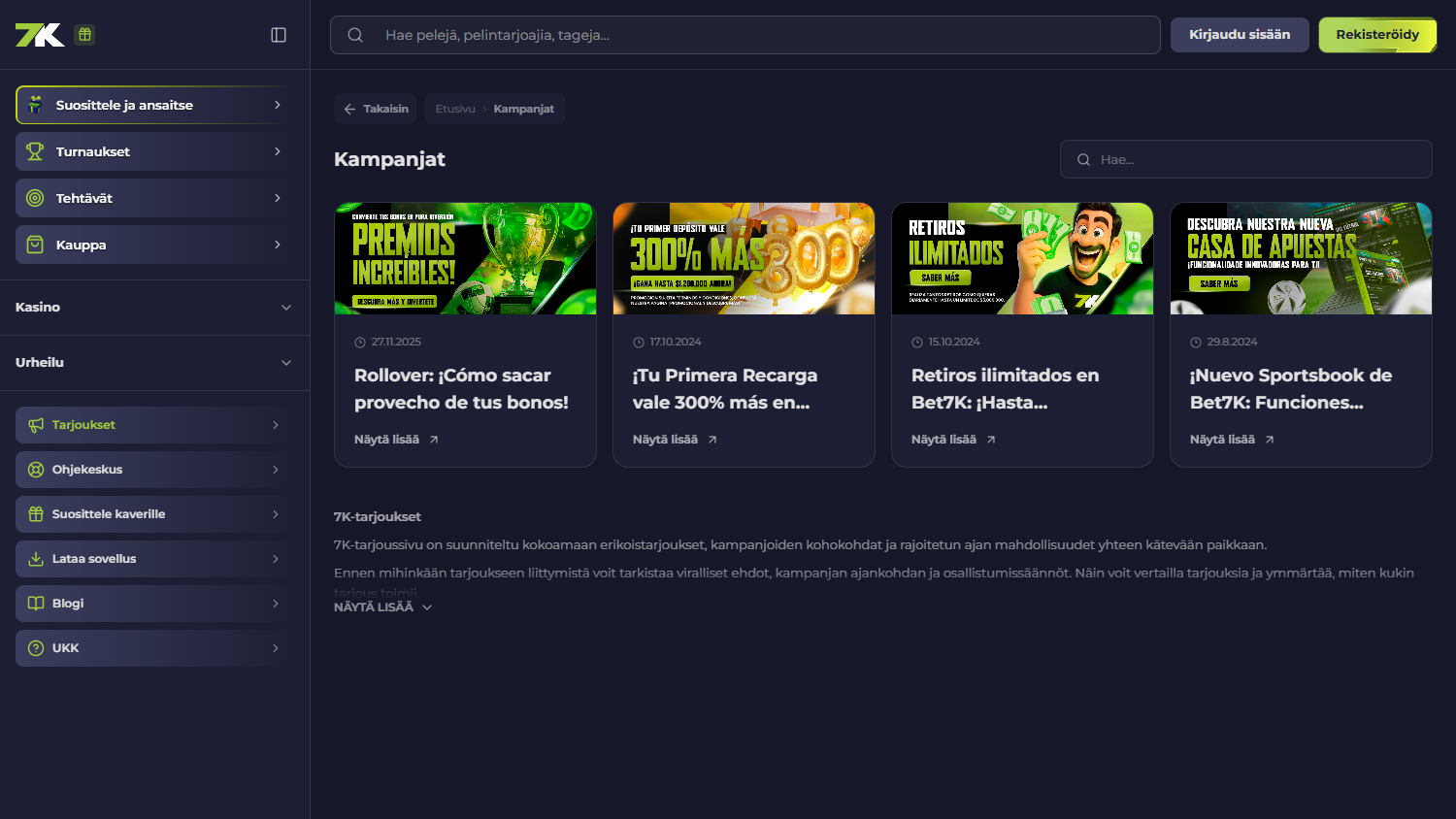Click the Etusivu breadcrumb link

click(x=455, y=109)
